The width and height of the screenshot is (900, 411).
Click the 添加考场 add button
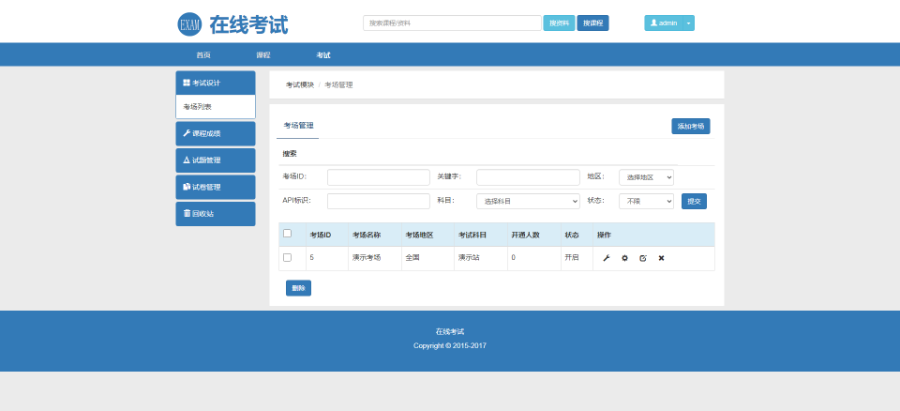point(690,126)
